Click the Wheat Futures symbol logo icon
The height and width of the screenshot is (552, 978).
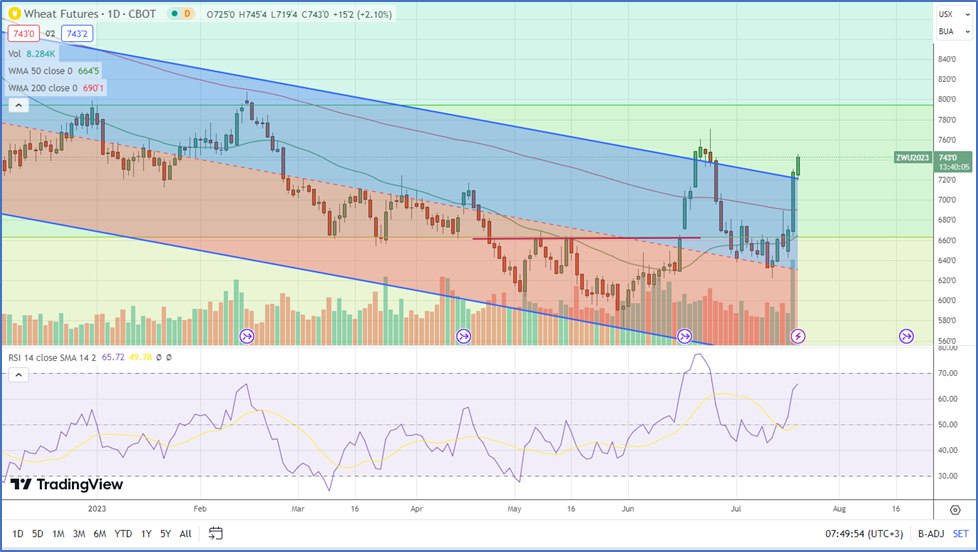(13, 13)
